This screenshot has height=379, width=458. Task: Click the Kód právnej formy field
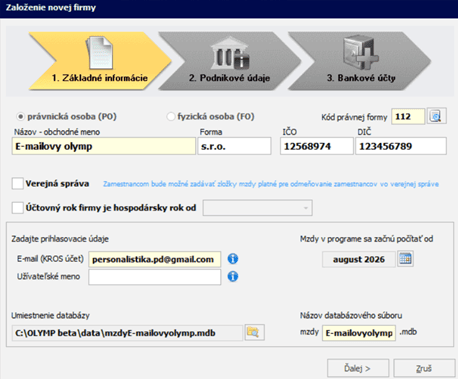tap(408, 117)
